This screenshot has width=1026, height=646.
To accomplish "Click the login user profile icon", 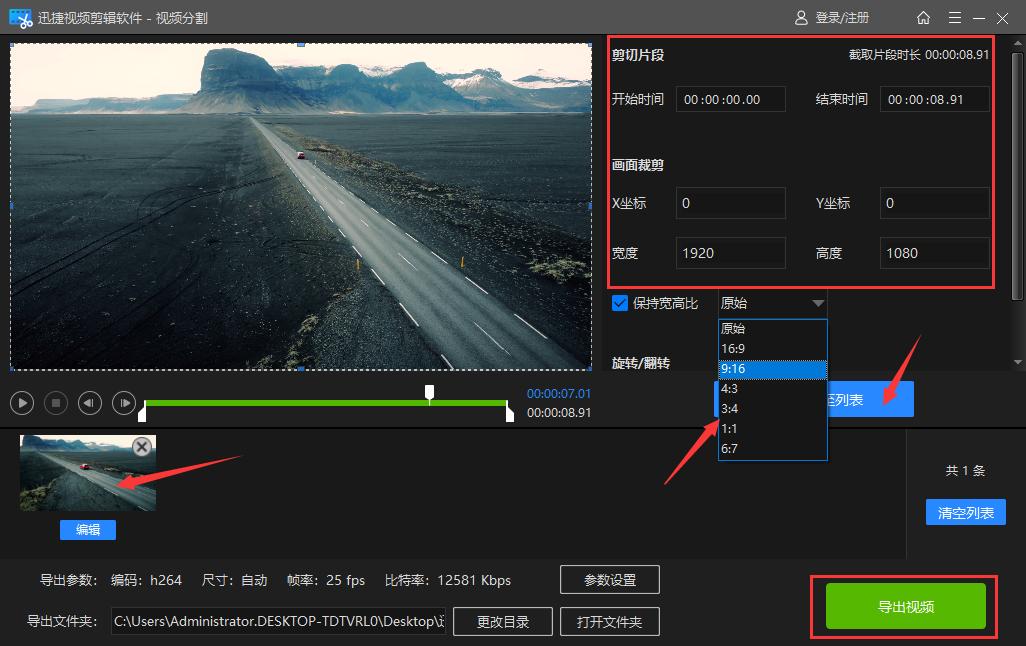I will tap(800, 17).
